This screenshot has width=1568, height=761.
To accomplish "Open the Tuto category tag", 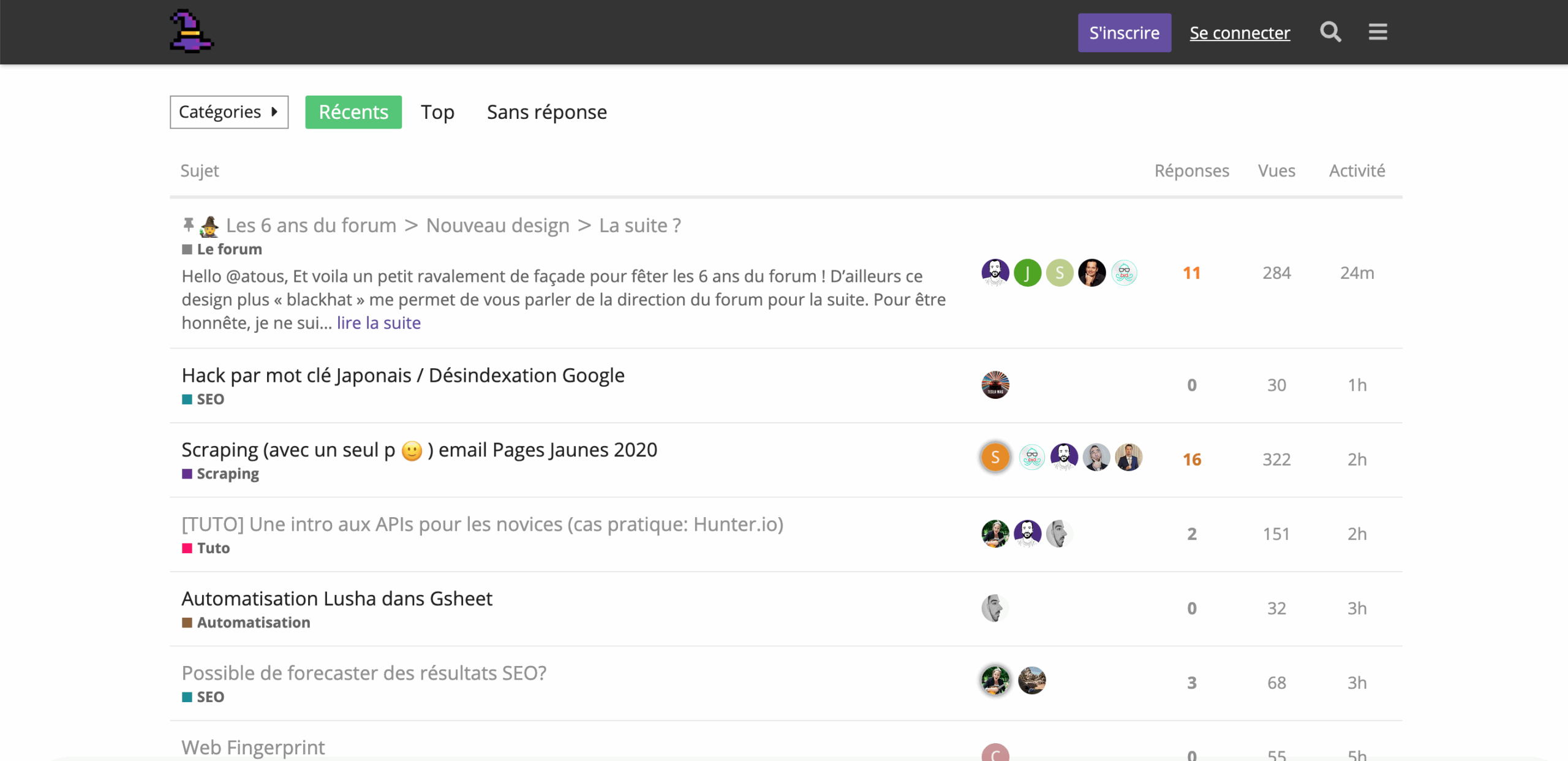I will (x=206, y=548).
